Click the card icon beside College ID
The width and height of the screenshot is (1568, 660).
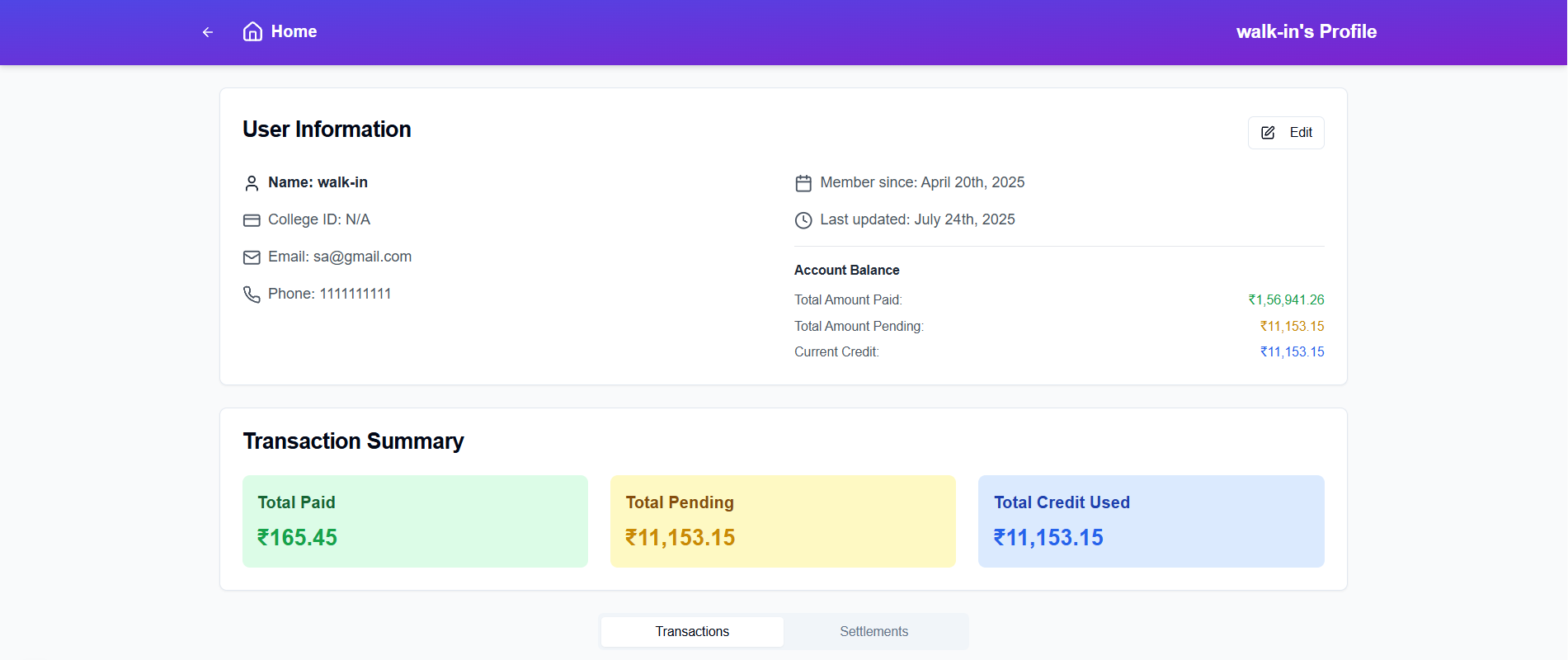[252, 220]
